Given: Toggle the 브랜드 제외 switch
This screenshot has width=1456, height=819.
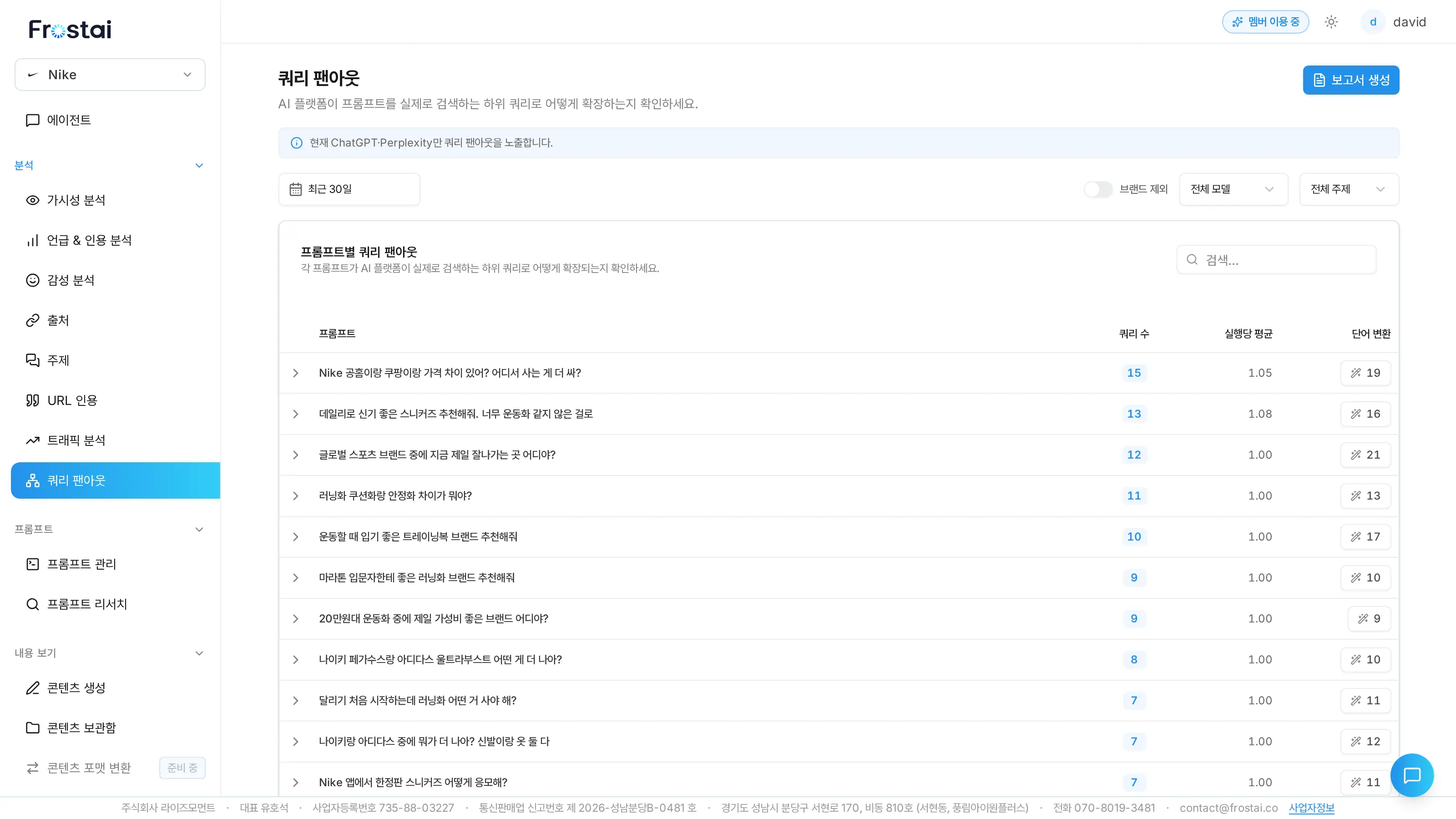Looking at the screenshot, I should tap(1097, 189).
